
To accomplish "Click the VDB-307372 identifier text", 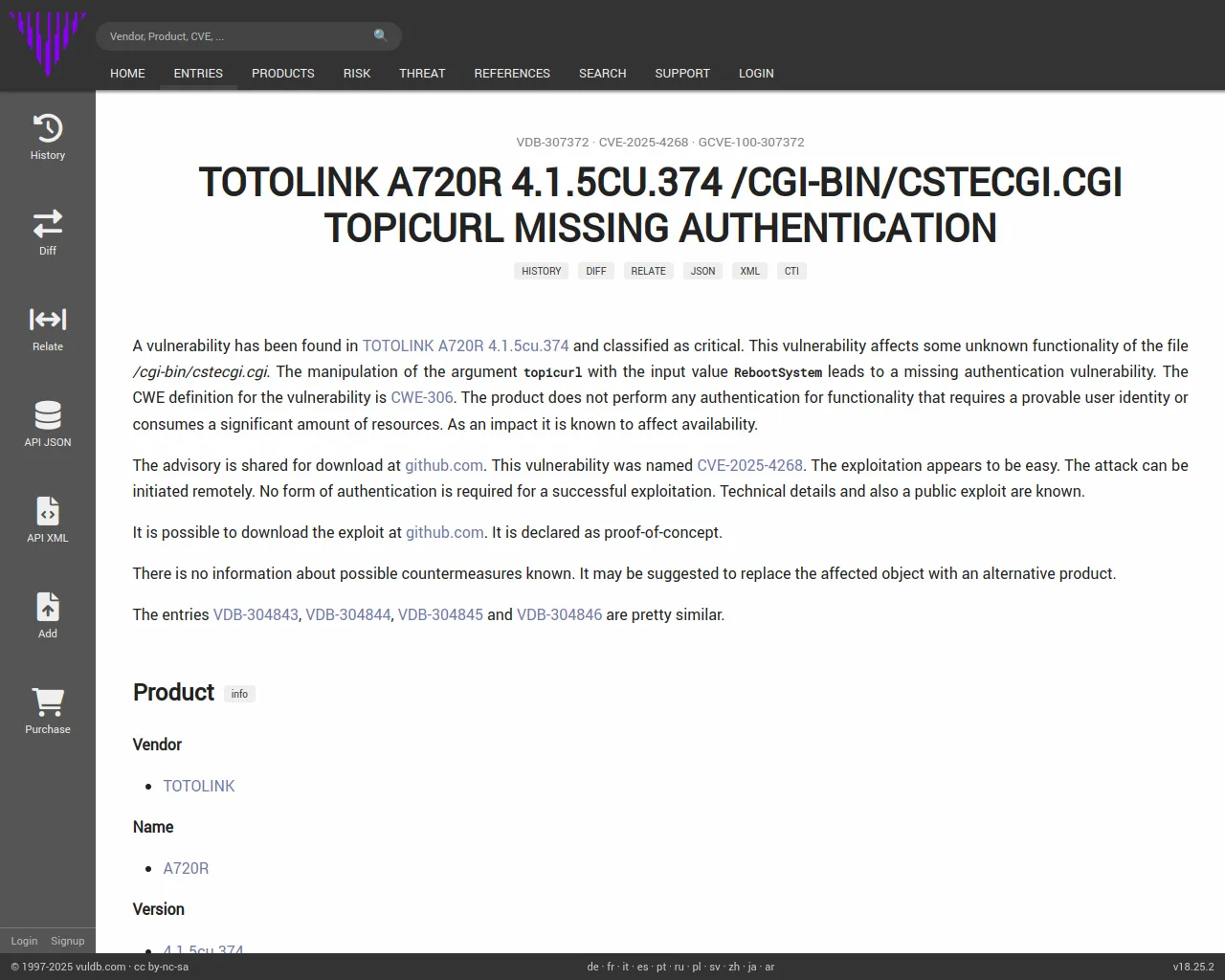I will [552, 142].
